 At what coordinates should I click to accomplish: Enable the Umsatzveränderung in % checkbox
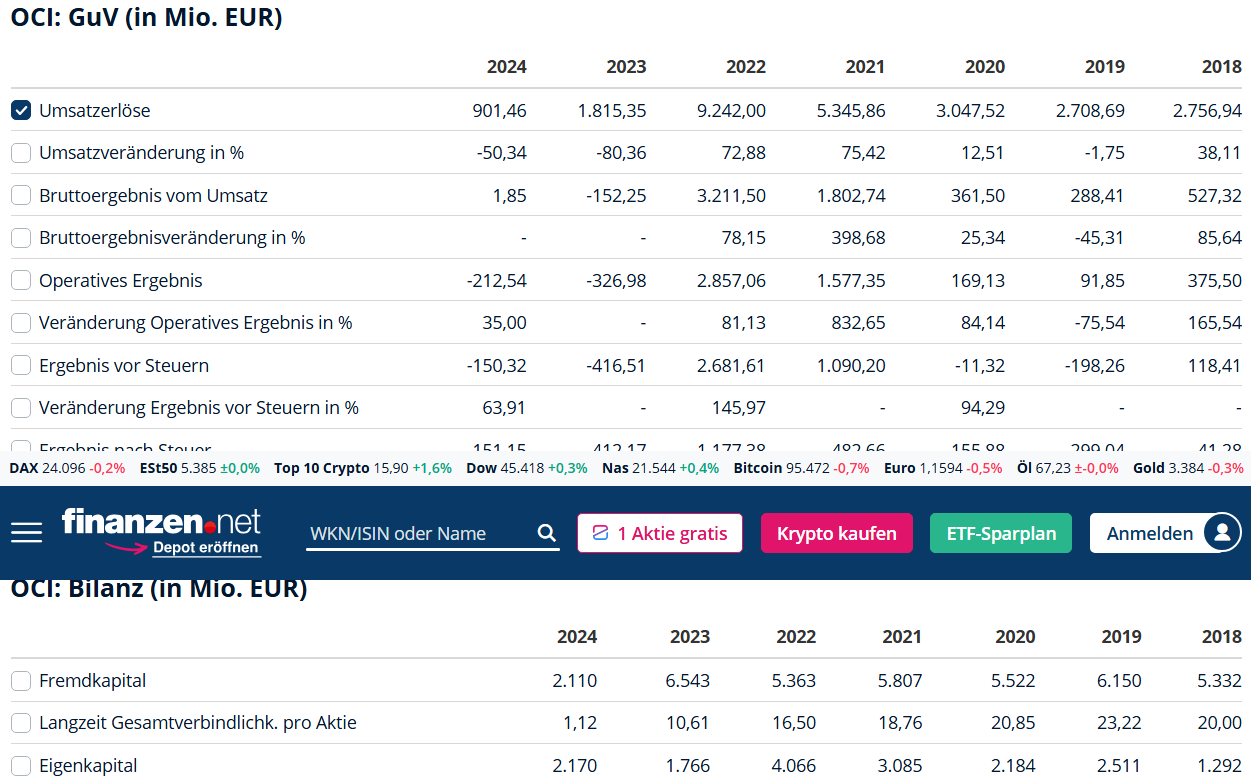(21, 153)
